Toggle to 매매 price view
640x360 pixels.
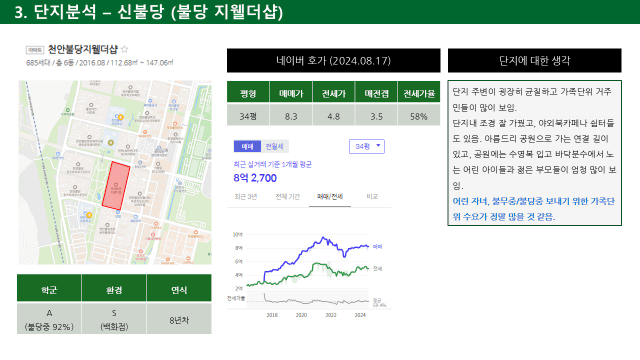[x=247, y=146]
